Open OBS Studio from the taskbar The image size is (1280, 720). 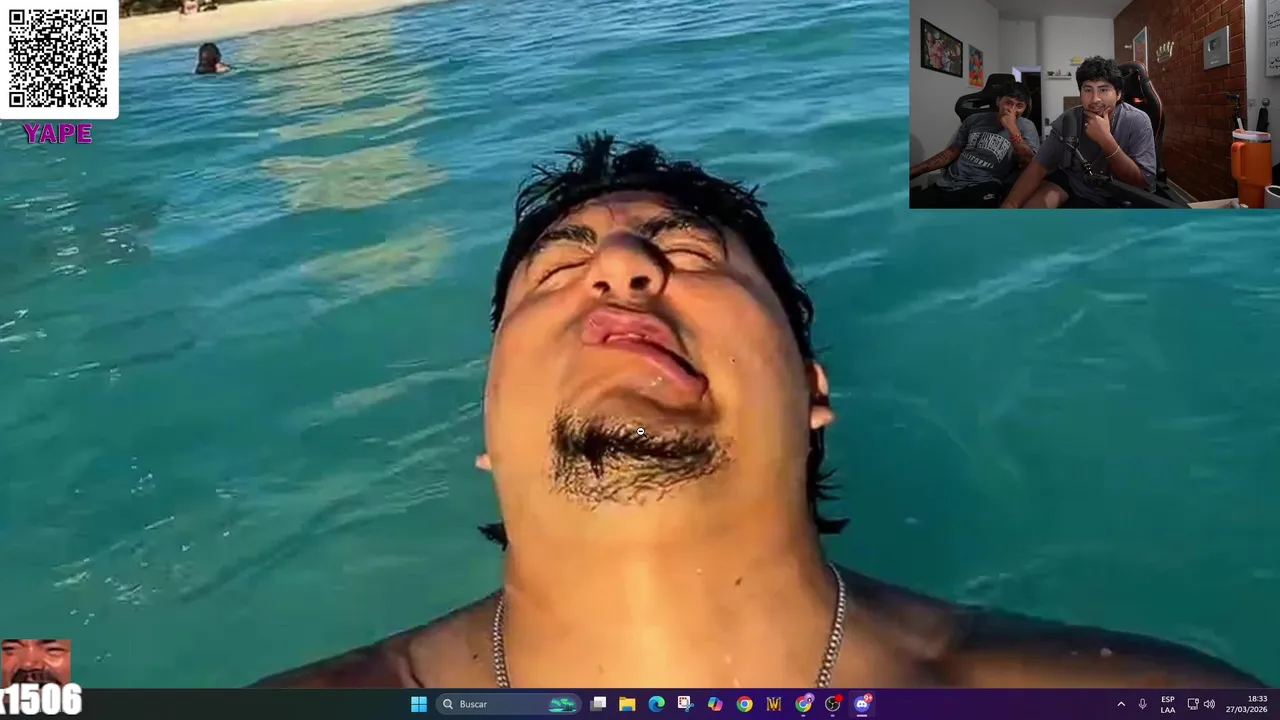click(832, 704)
